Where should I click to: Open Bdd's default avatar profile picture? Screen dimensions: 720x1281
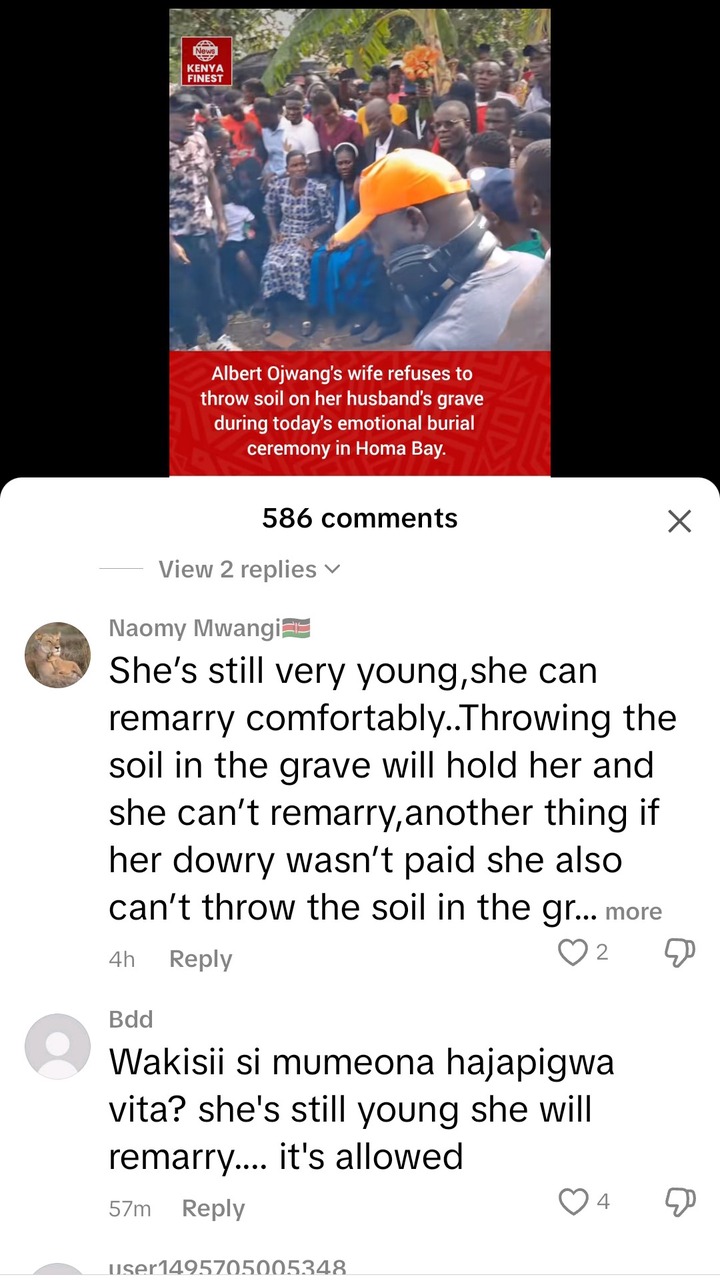tap(57, 1046)
